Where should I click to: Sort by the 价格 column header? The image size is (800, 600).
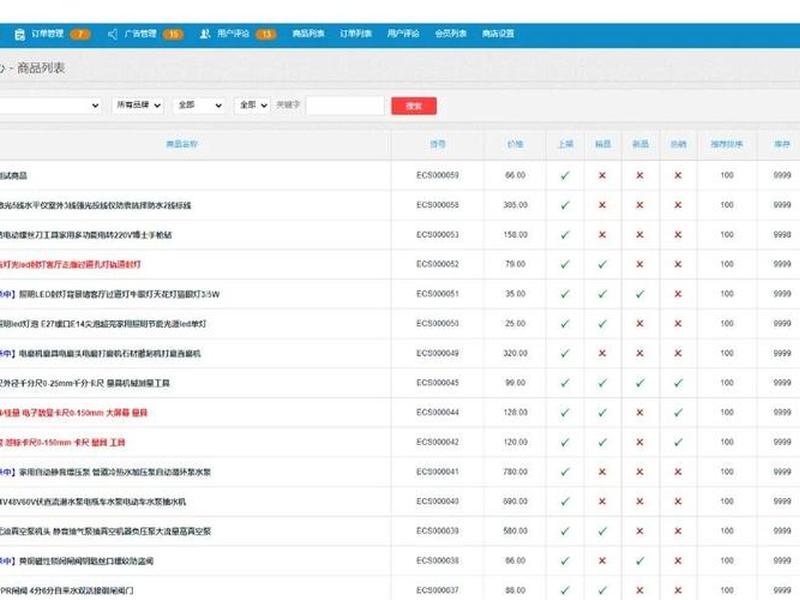[515, 144]
